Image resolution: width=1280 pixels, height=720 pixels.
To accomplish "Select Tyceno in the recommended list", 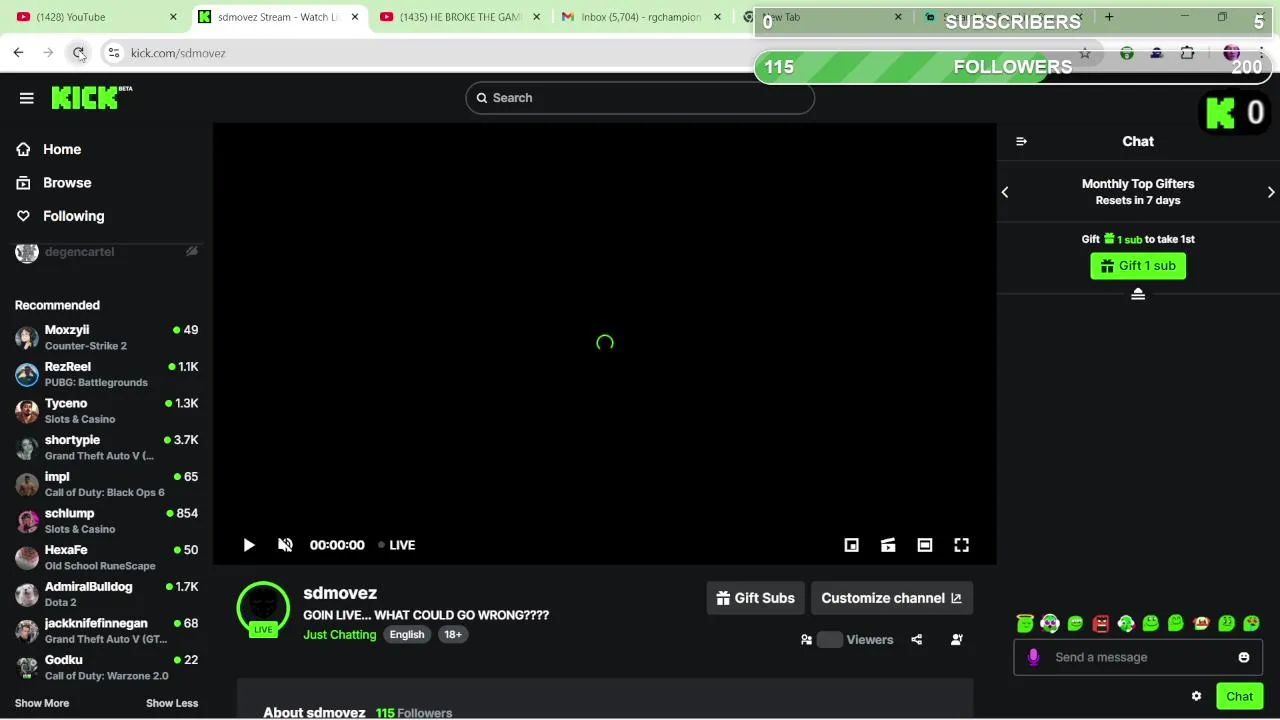I will (x=106, y=411).
